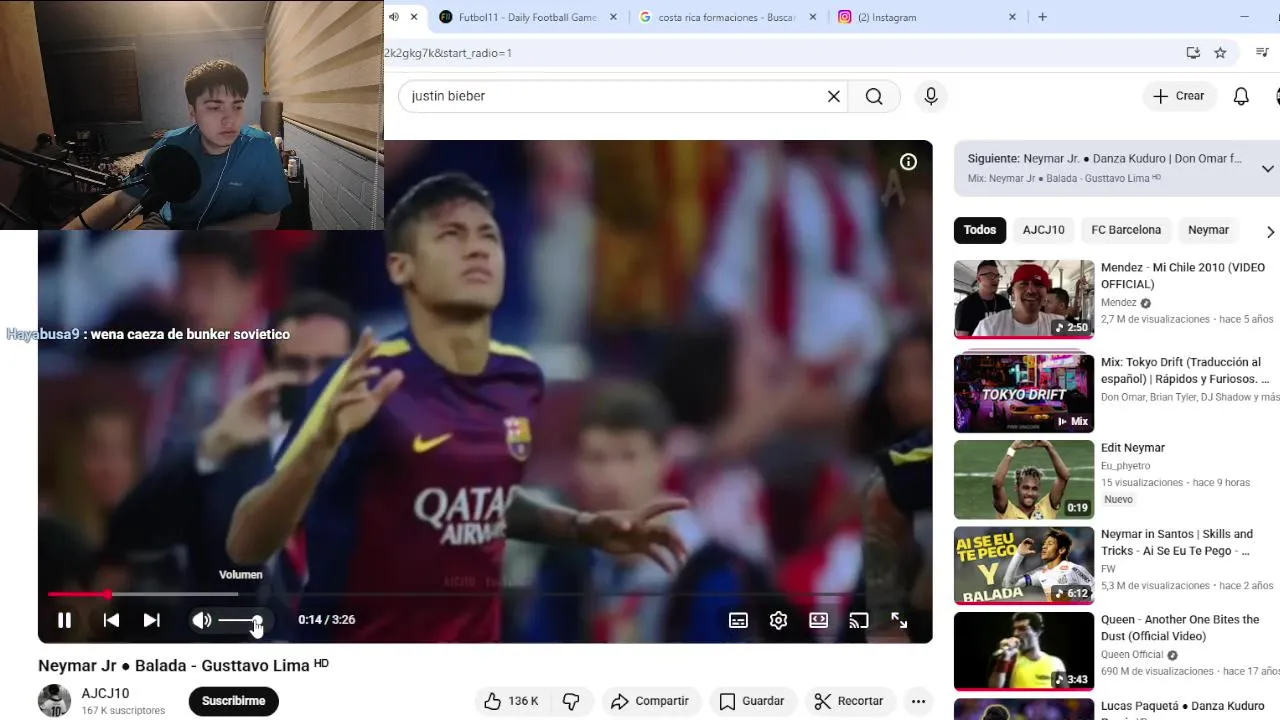Viewport: 1280px width, 720px height.
Task: Toggle subtitles in the player
Action: pyautogui.click(x=738, y=620)
